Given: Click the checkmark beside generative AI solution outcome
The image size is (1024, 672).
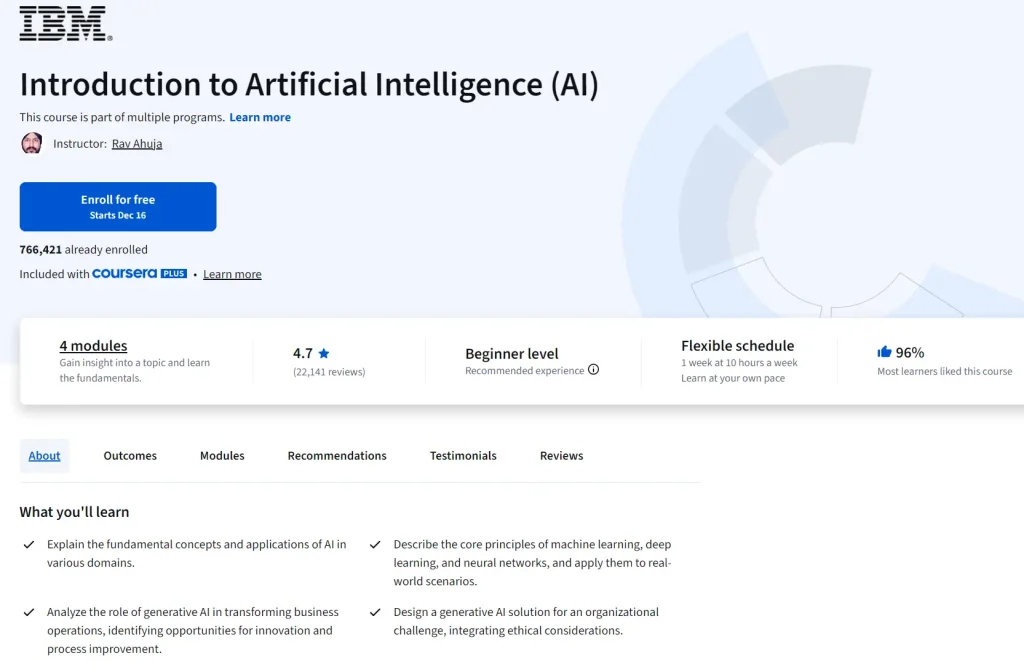Looking at the screenshot, I should pyautogui.click(x=375, y=612).
